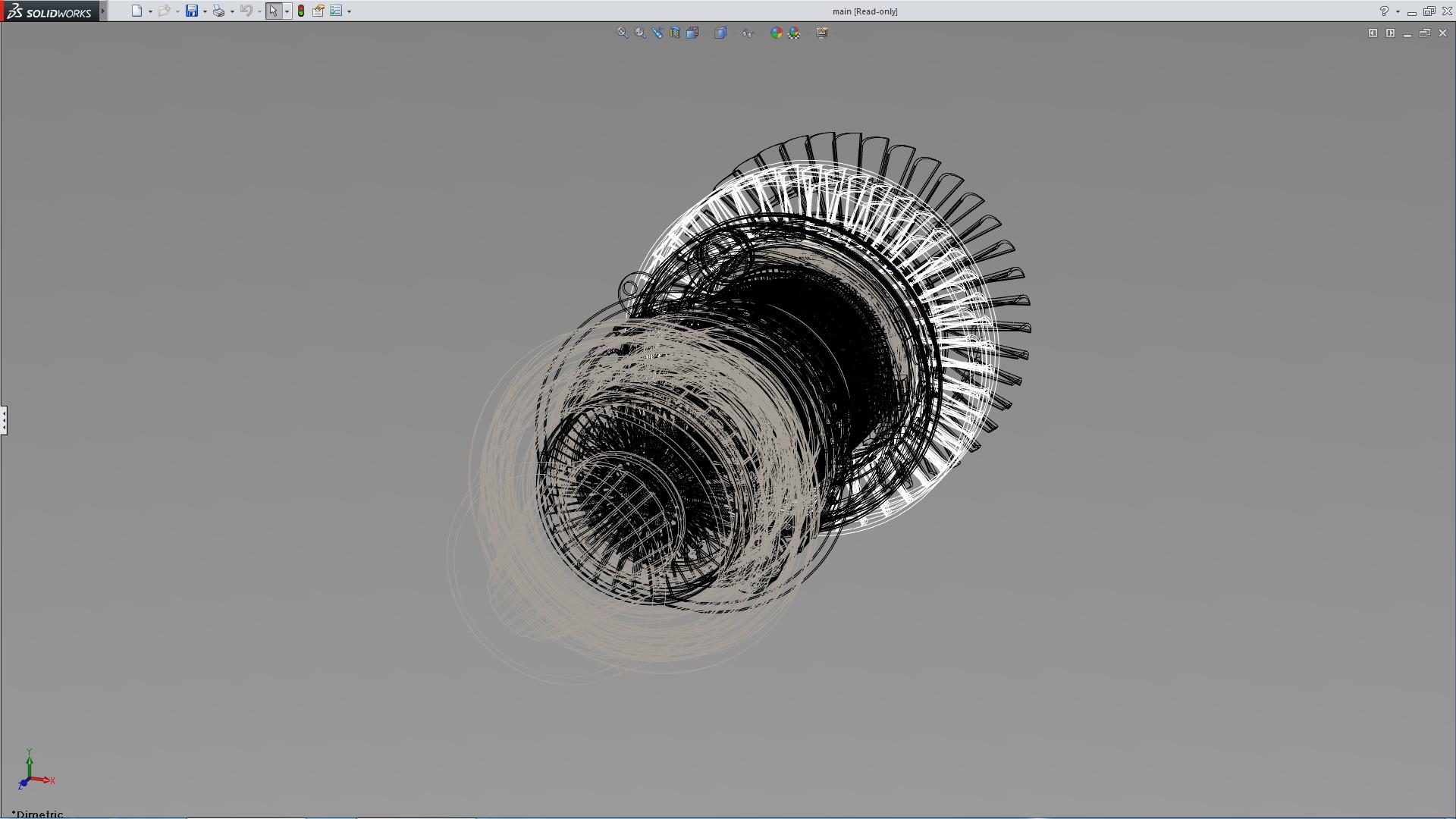
Task: Open the Select tool dropdown arrow
Action: (287, 11)
